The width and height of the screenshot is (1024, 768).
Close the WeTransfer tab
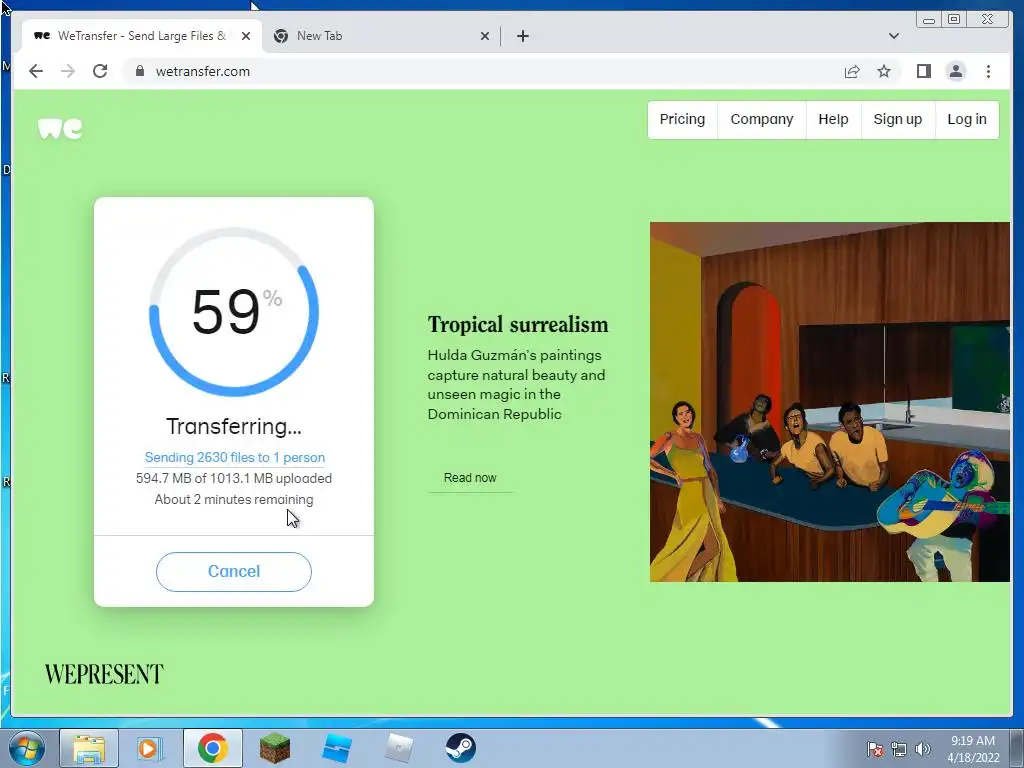click(x=246, y=36)
